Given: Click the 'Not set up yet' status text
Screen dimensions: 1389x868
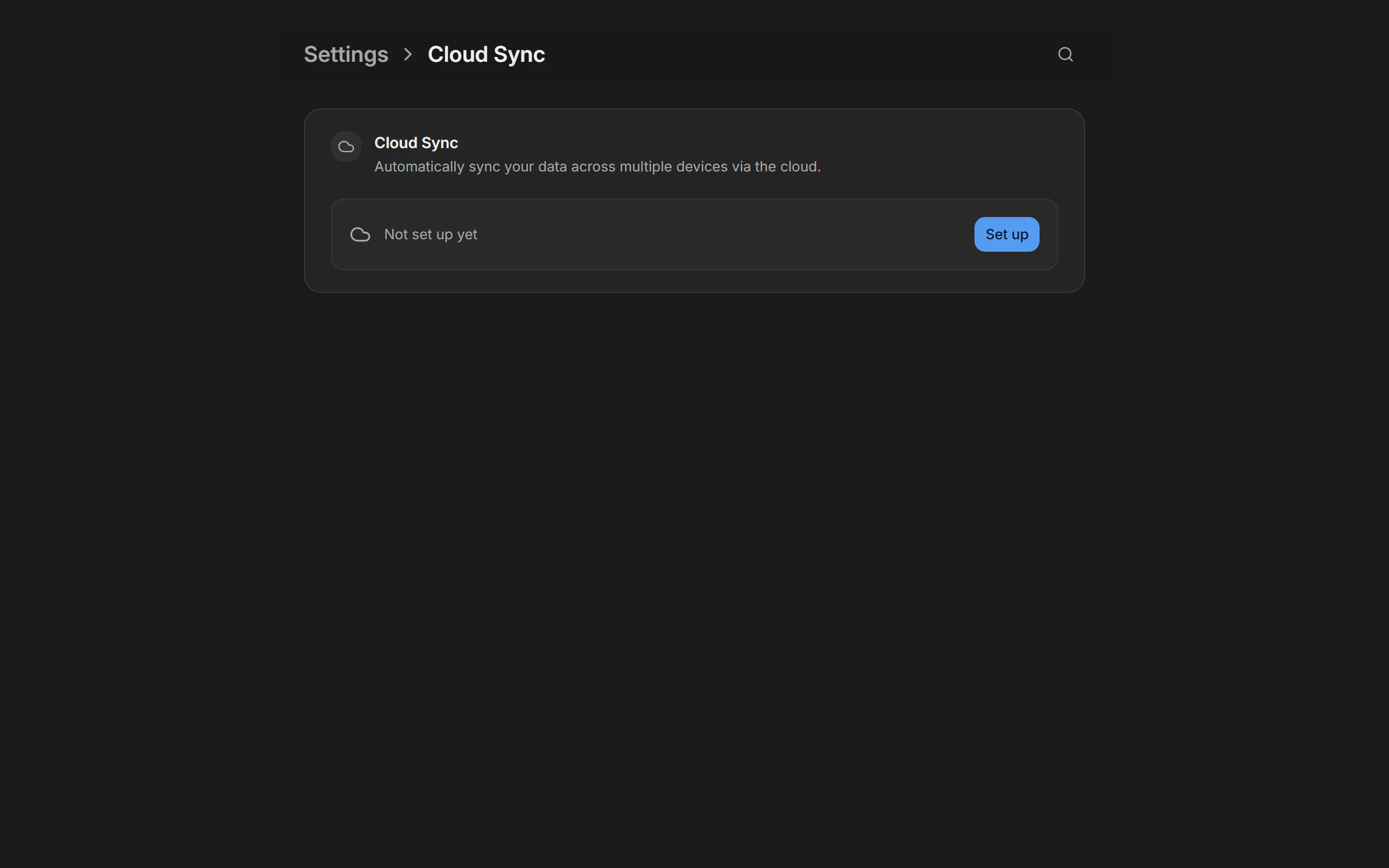Looking at the screenshot, I should (x=430, y=234).
